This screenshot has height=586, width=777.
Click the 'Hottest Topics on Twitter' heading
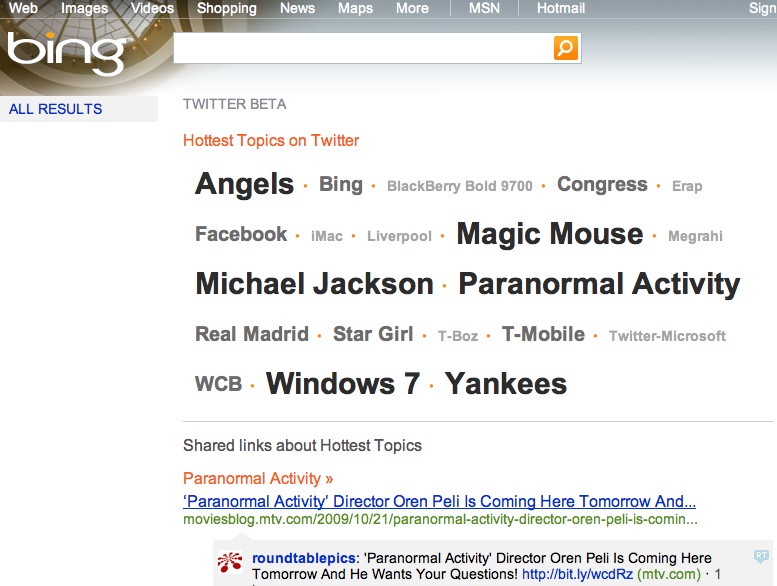(271, 140)
